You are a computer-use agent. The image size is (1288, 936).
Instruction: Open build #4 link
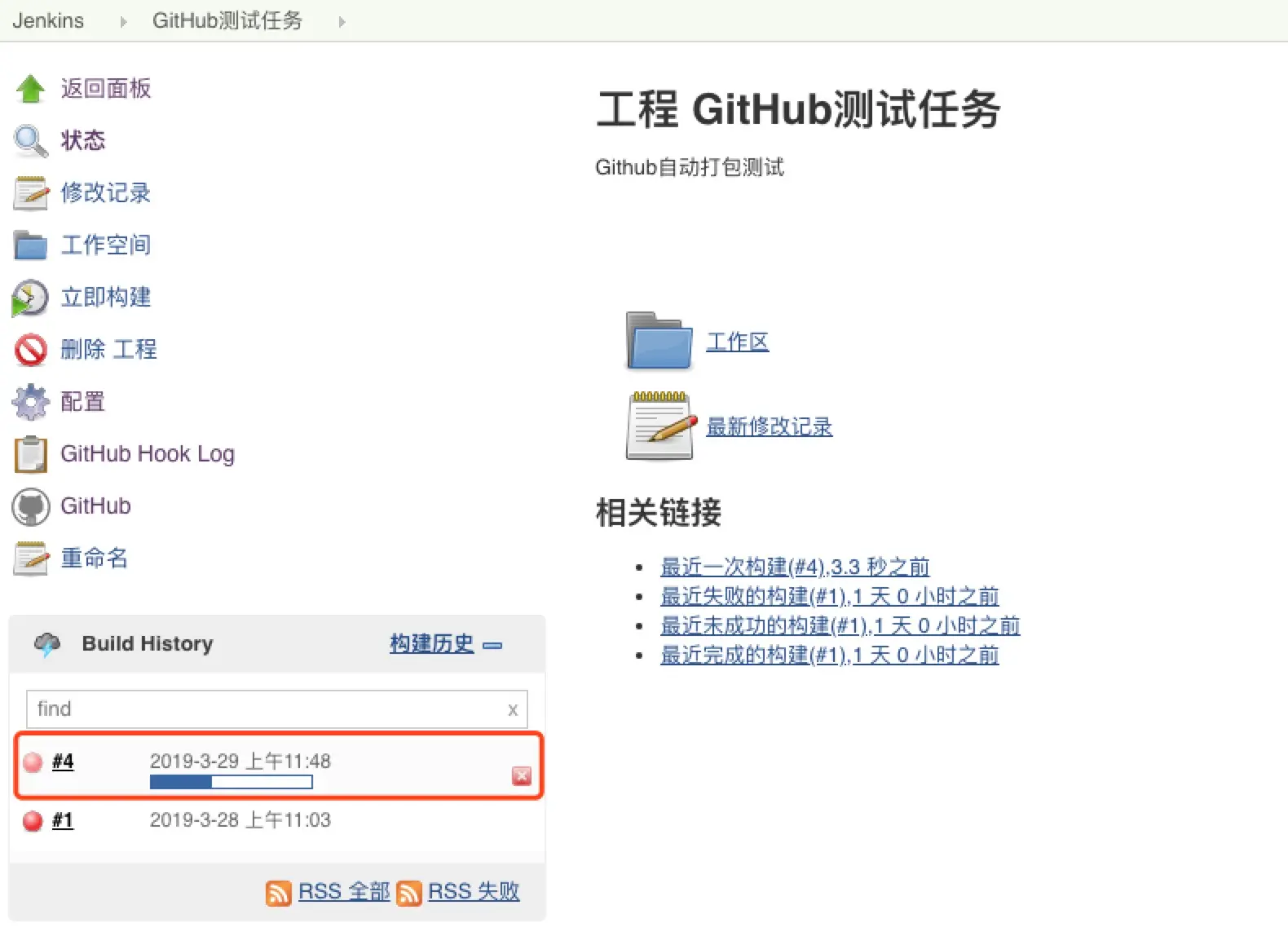tap(63, 762)
